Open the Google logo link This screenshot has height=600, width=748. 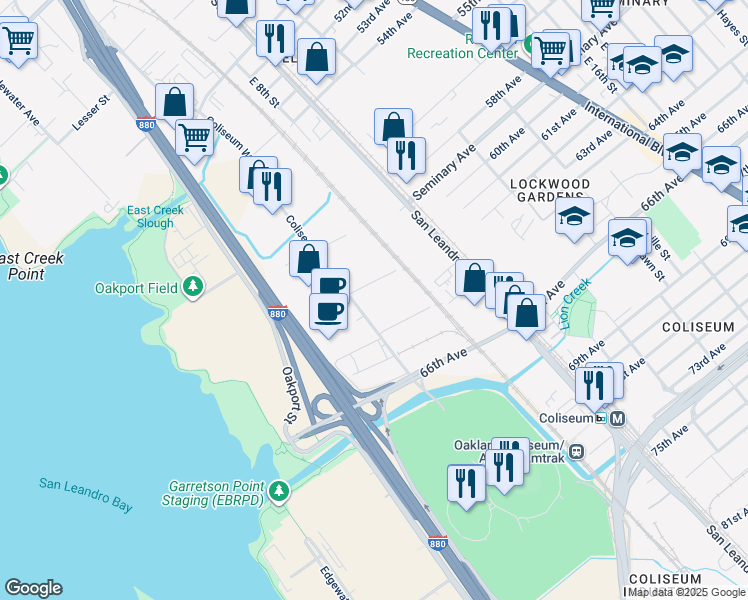coord(33,588)
